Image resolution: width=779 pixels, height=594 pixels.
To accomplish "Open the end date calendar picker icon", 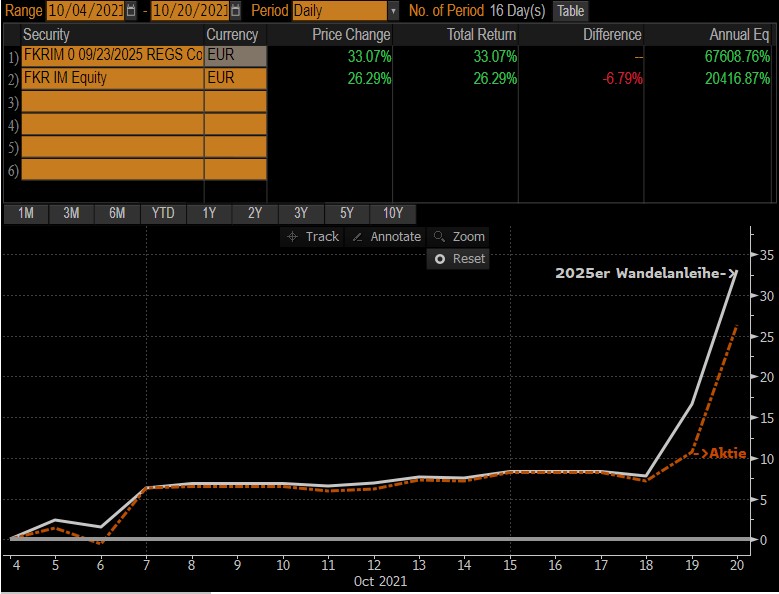I will pyautogui.click(x=235, y=10).
